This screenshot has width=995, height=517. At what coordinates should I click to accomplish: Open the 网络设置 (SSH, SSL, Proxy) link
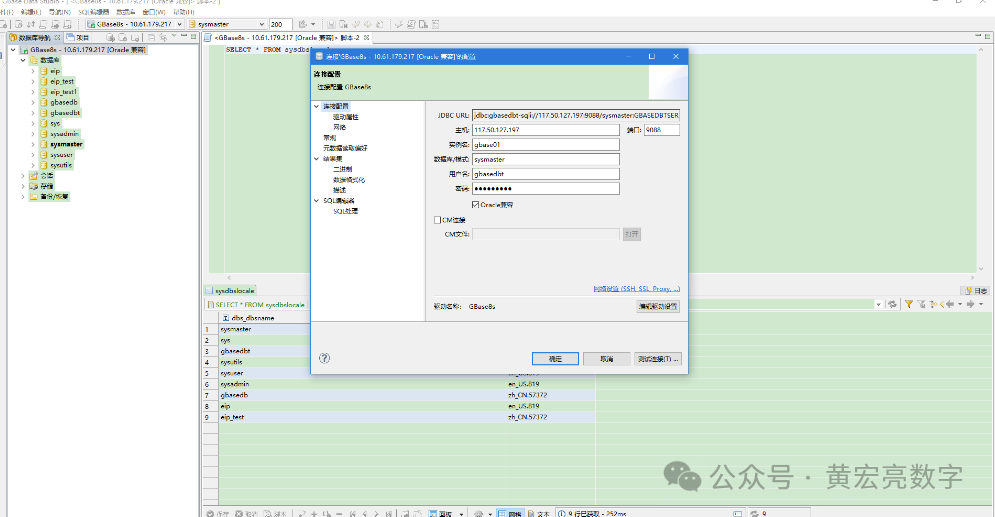coord(636,289)
